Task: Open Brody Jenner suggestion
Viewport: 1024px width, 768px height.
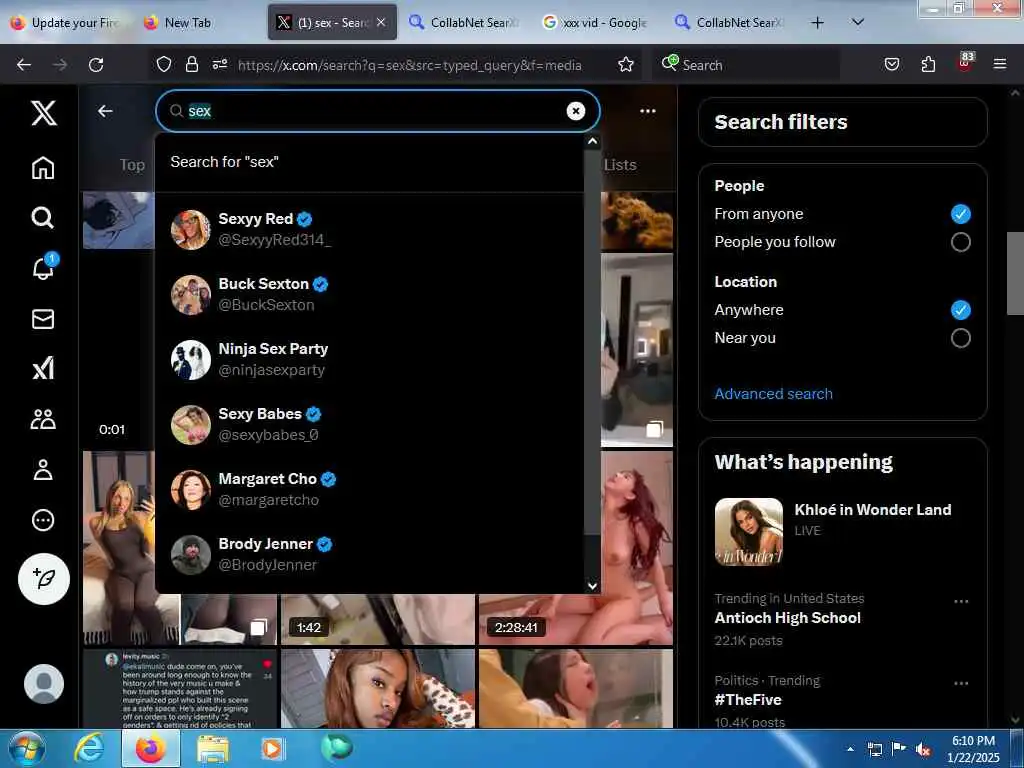Action: [x=370, y=554]
